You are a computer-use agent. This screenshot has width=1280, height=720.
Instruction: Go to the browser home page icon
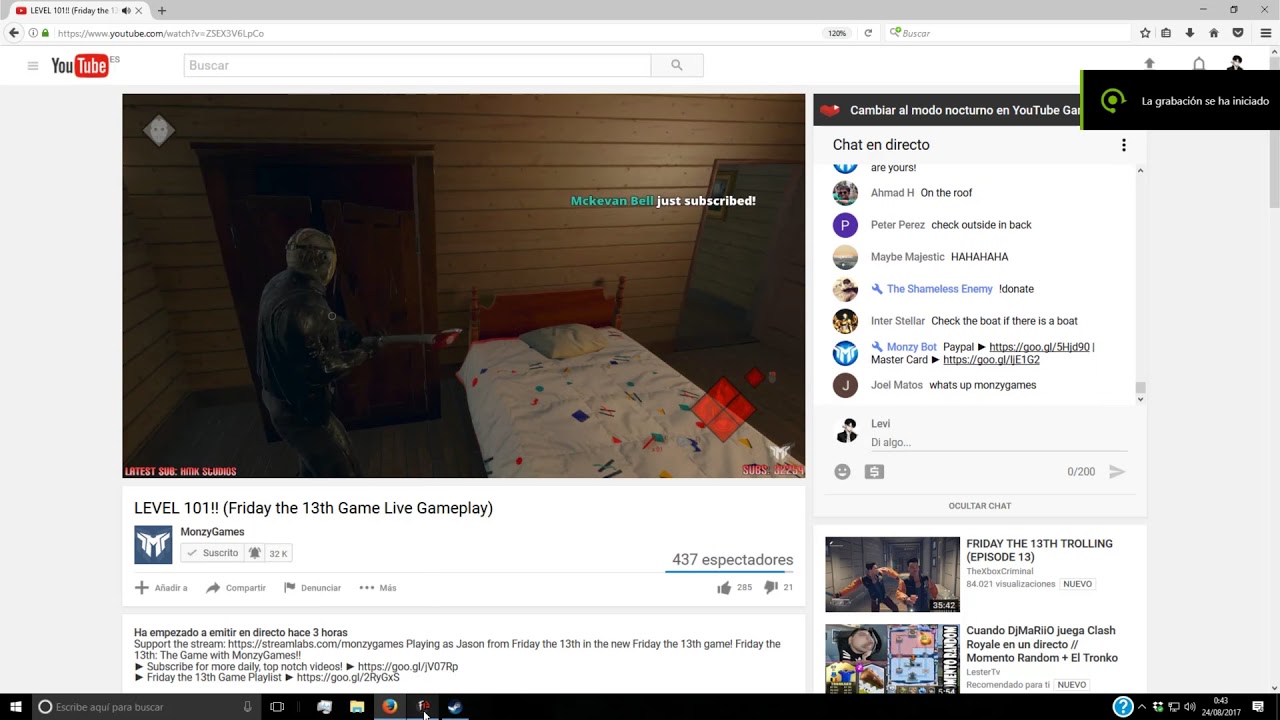click(x=1214, y=33)
